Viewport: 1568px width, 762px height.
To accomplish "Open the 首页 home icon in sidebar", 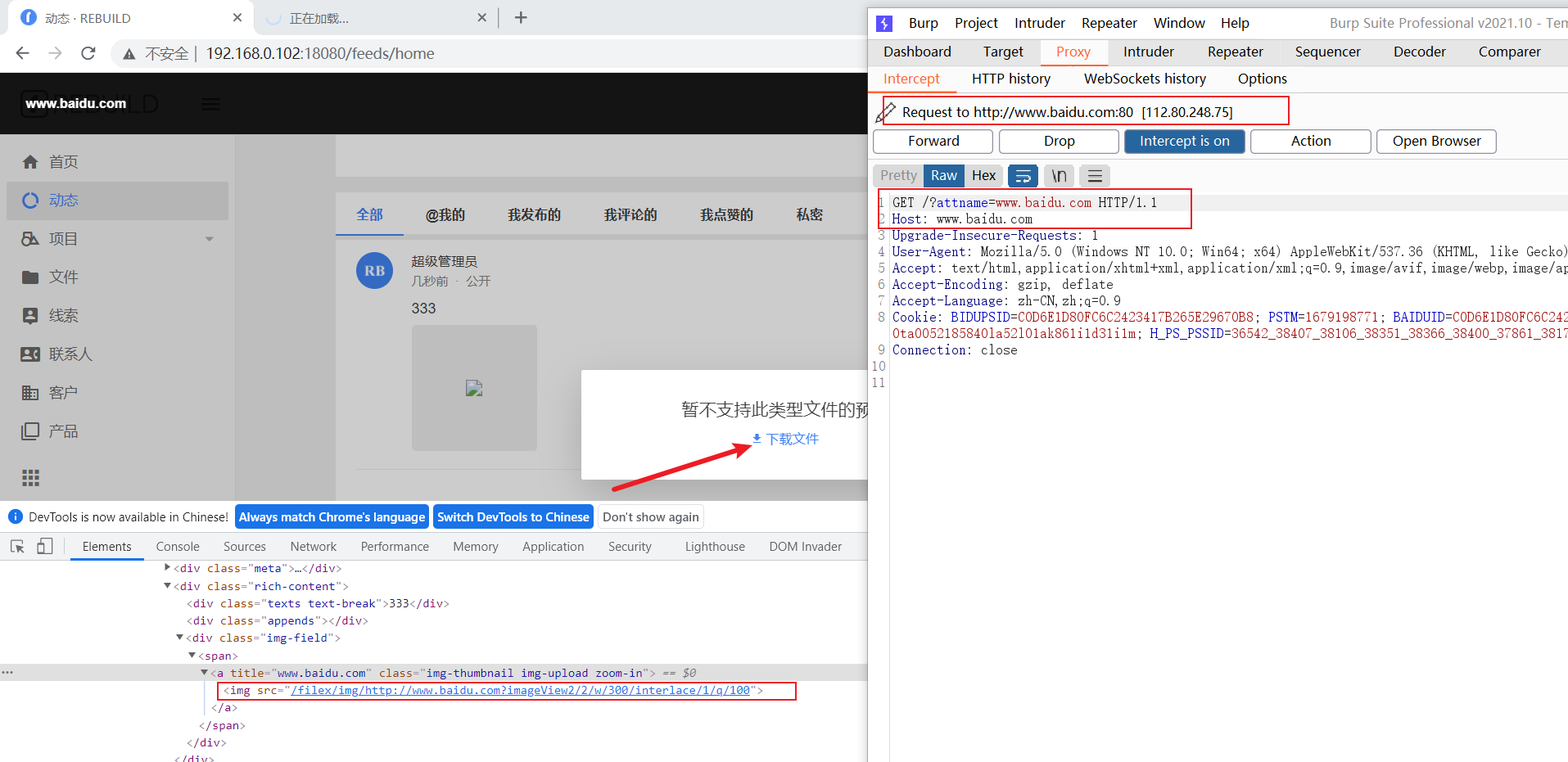I will pyautogui.click(x=30, y=161).
